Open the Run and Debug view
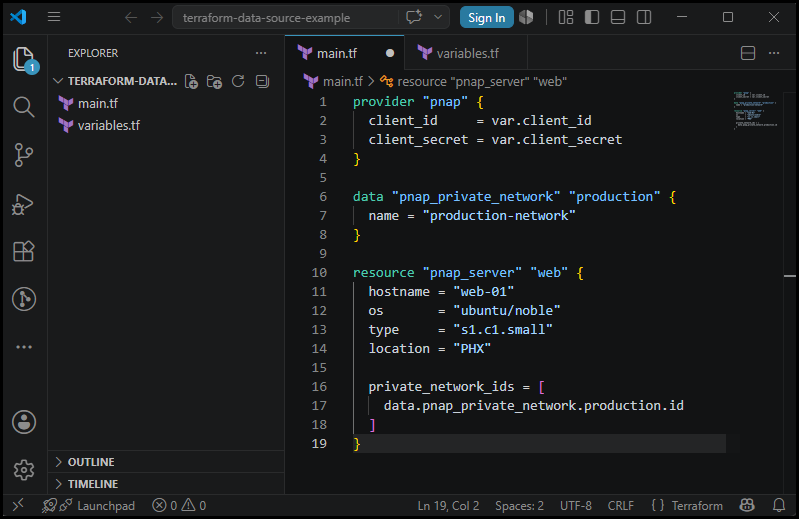This screenshot has height=519, width=799. point(22,204)
